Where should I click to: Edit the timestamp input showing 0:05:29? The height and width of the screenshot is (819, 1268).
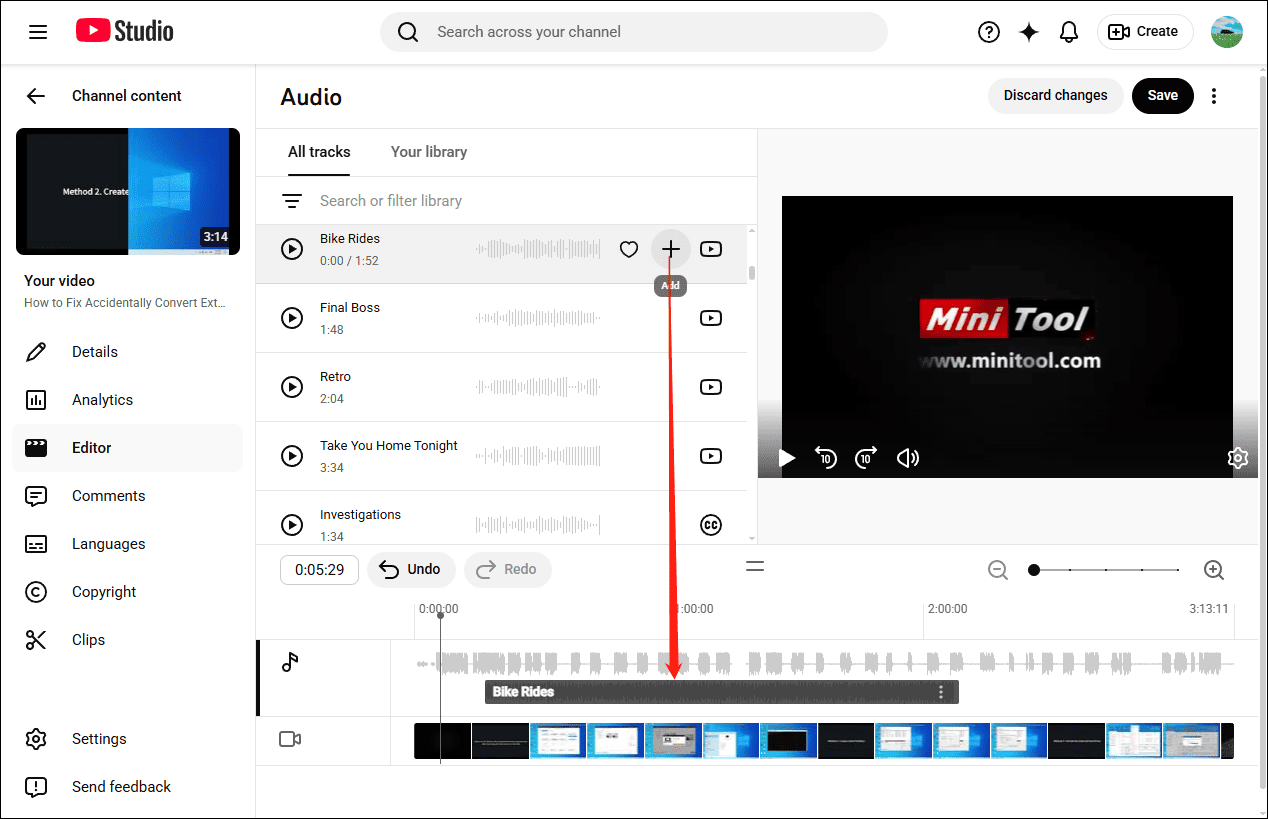pyautogui.click(x=319, y=569)
